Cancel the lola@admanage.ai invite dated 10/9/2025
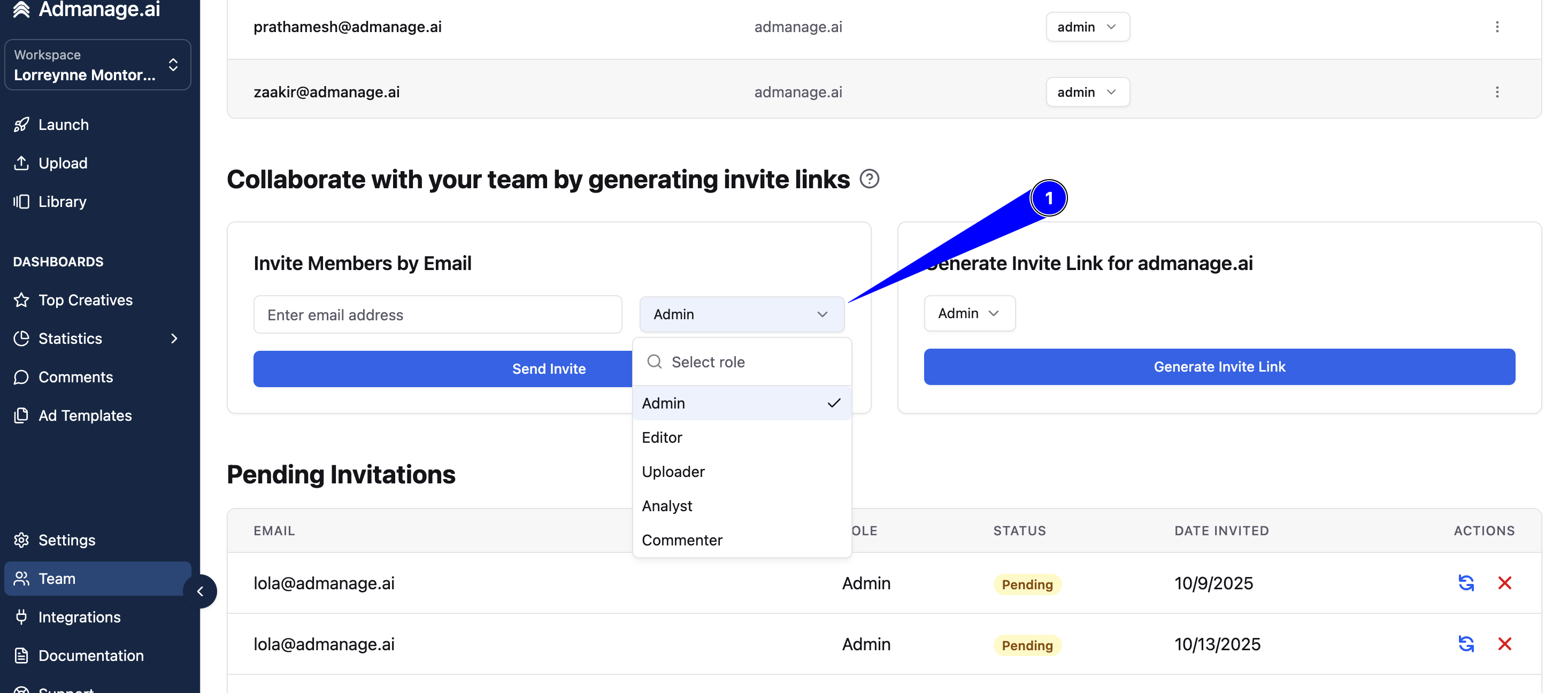 1505,583
